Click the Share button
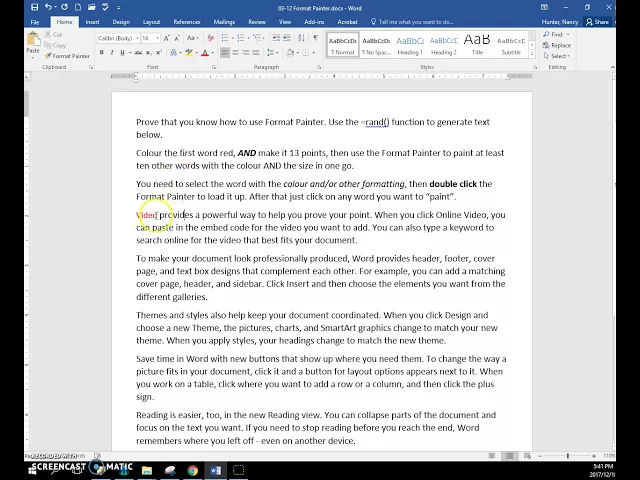 (x=597, y=22)
